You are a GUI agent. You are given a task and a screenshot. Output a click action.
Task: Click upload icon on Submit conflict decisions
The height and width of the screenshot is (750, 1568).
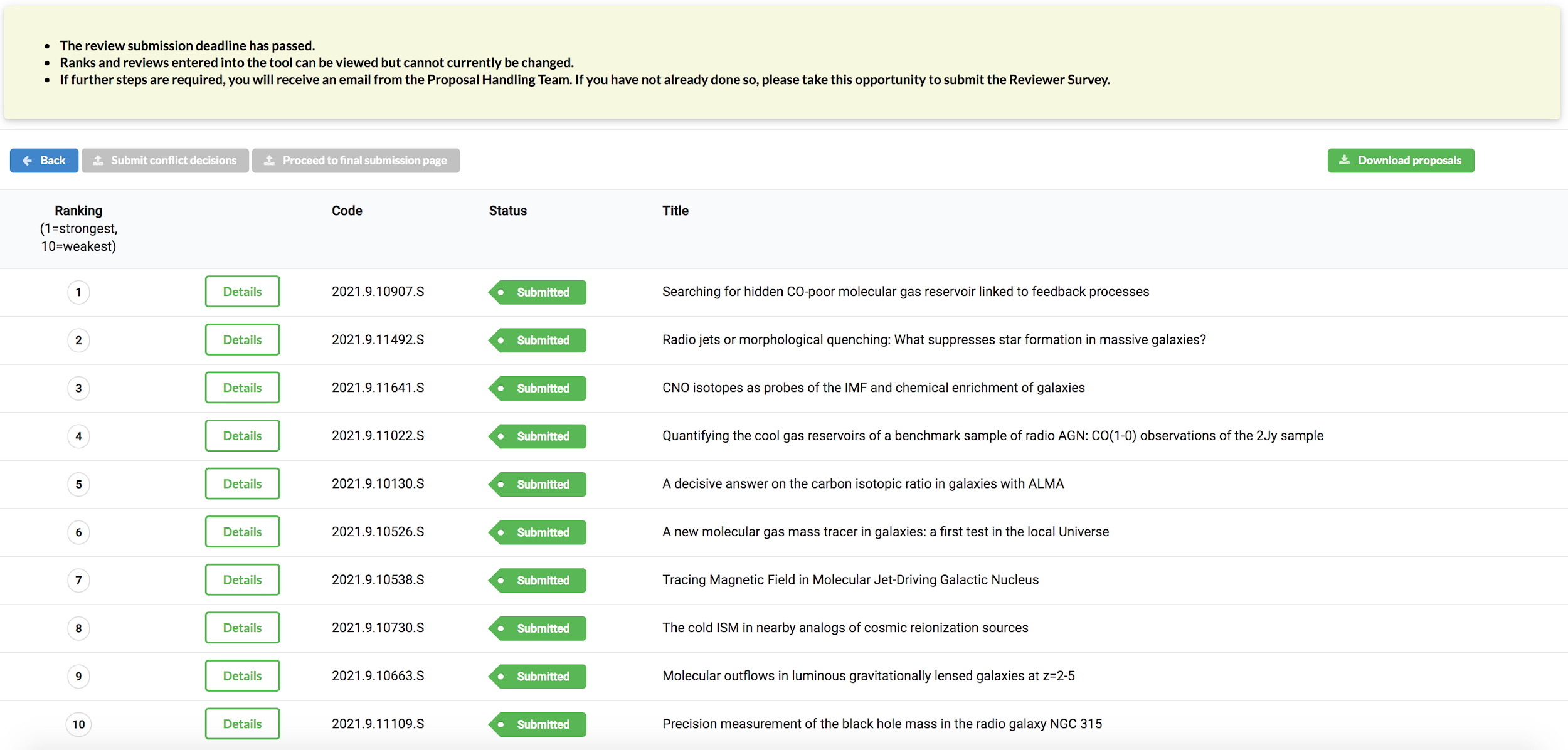tap(98, 161)
